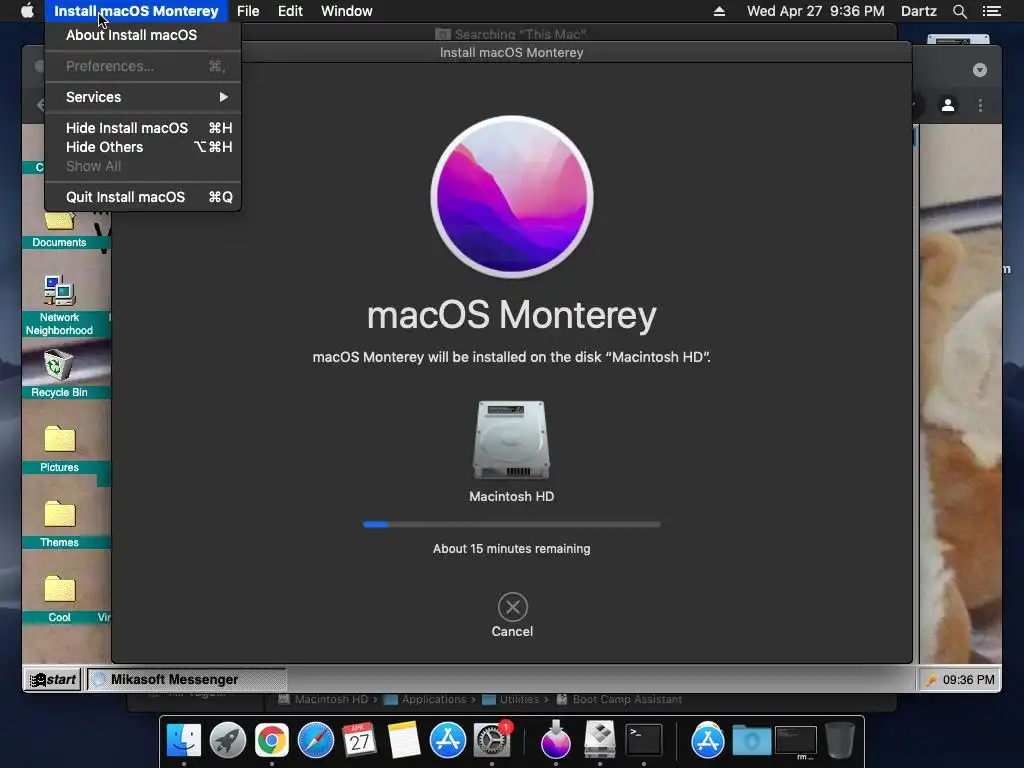Open Calendar from the Dock
This screenshot has width=1024, height=768.
pos(359,740)
